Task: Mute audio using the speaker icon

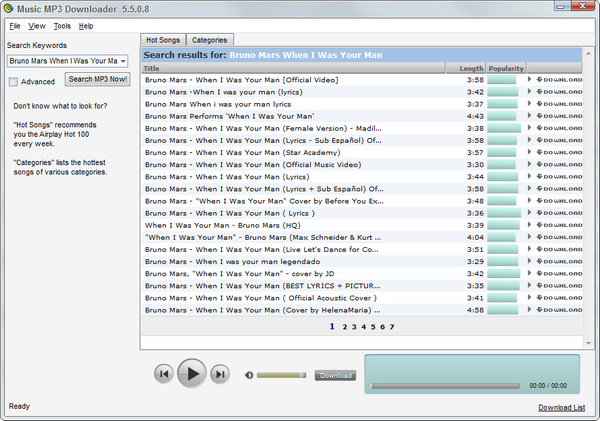Action: (249, 375)
